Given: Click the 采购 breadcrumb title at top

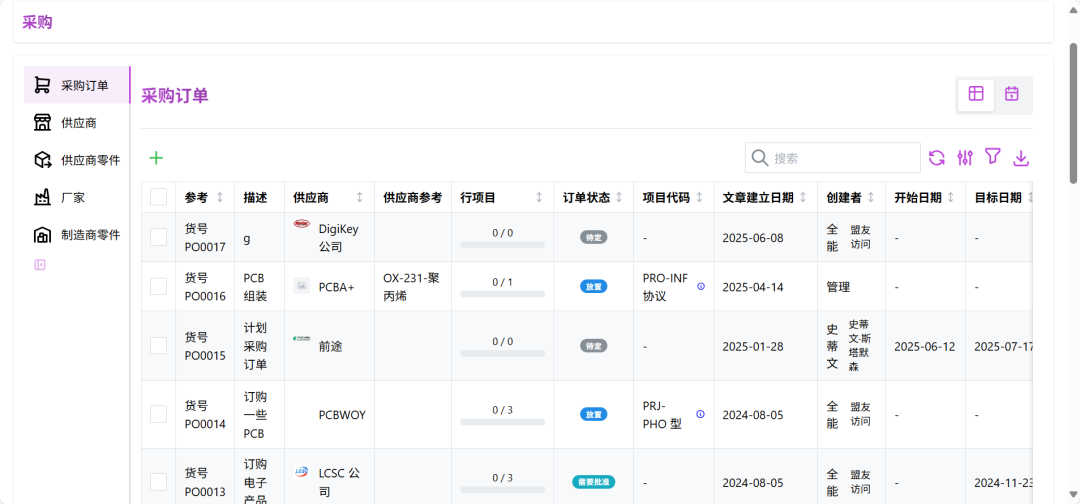Looking at the screenshot, I should click(x=38, y=22).
